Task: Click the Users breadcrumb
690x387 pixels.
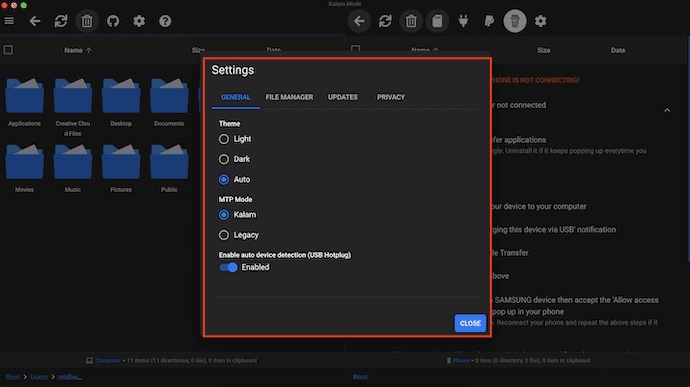Action: click(39, 377)
